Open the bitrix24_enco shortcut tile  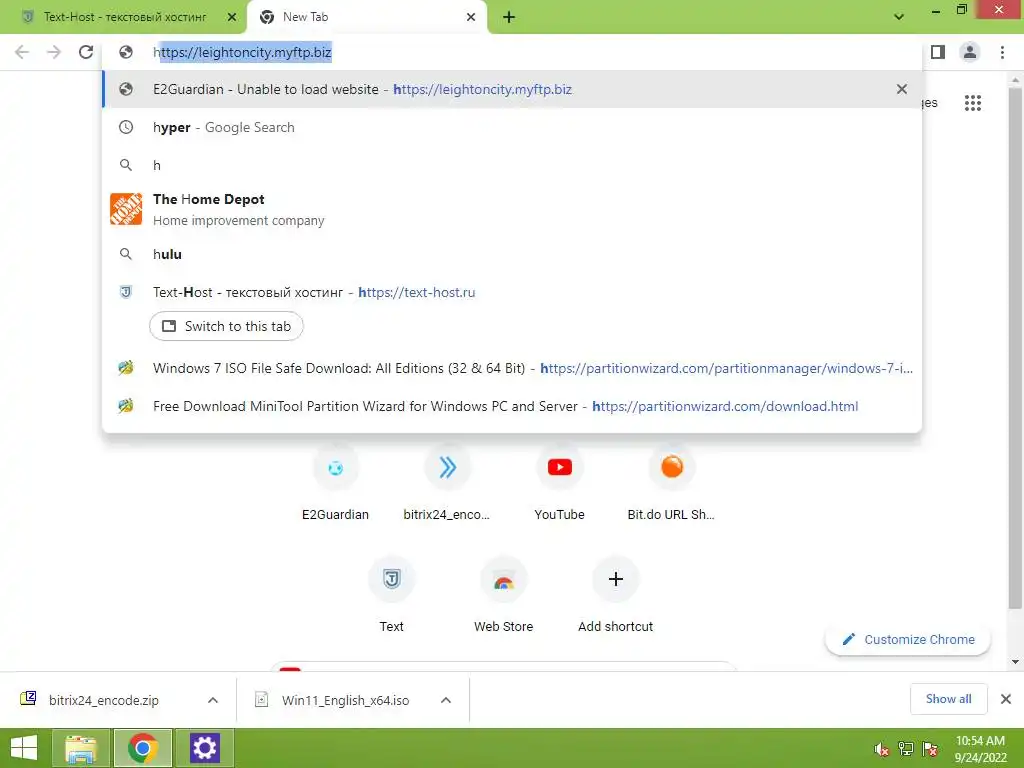click(x=447, y=483)
